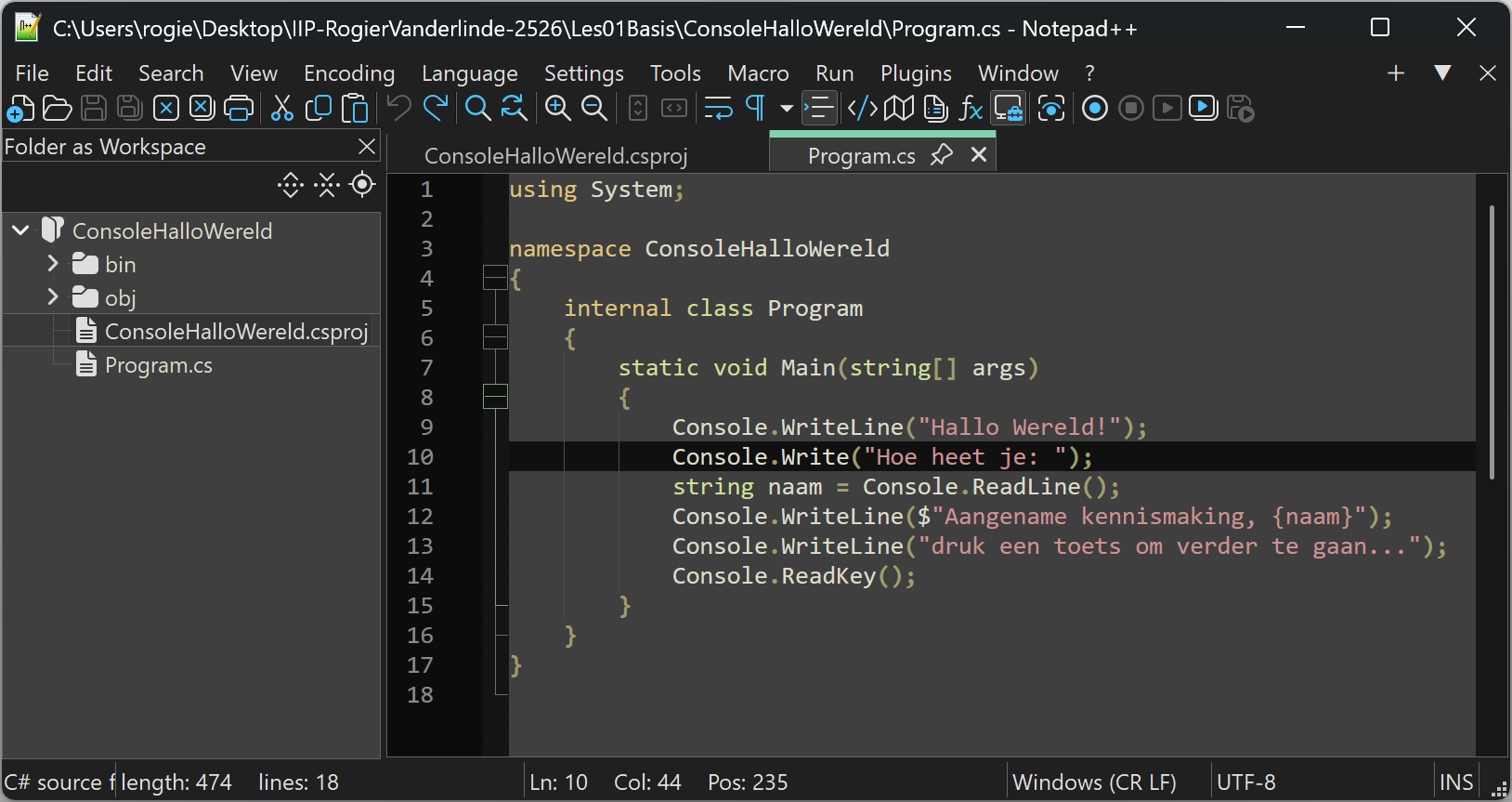Click the Close All documents icon
The height and width of the screenshot is (802, 1512).
202,109
